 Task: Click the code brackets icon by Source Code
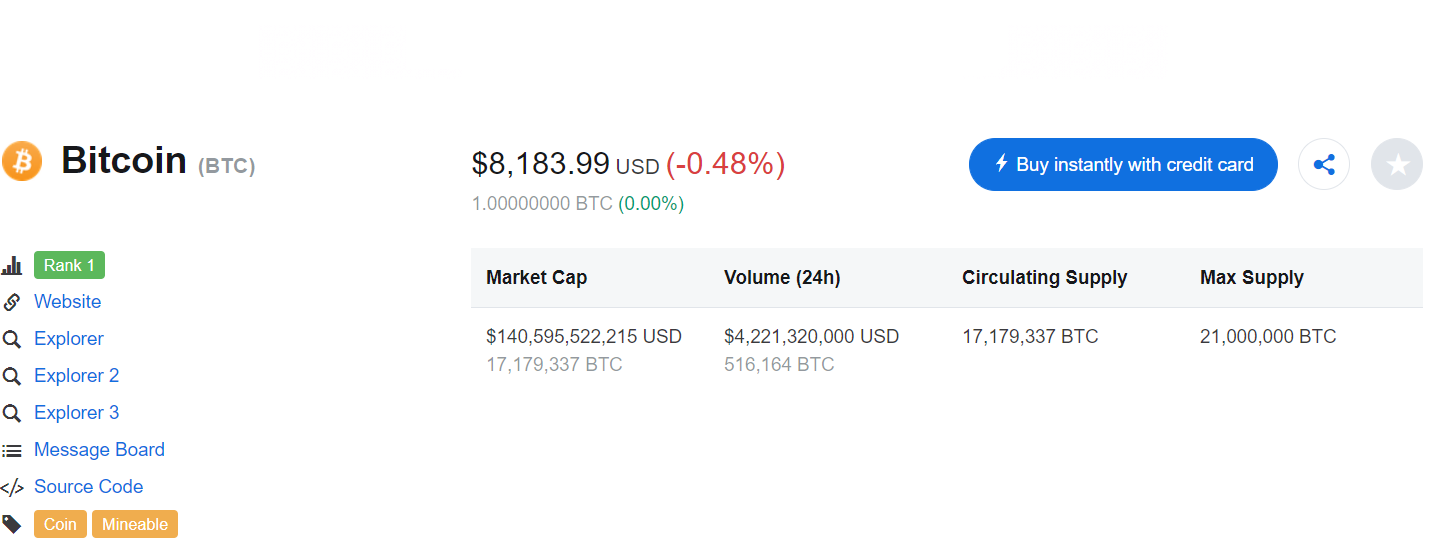(12, 488)
